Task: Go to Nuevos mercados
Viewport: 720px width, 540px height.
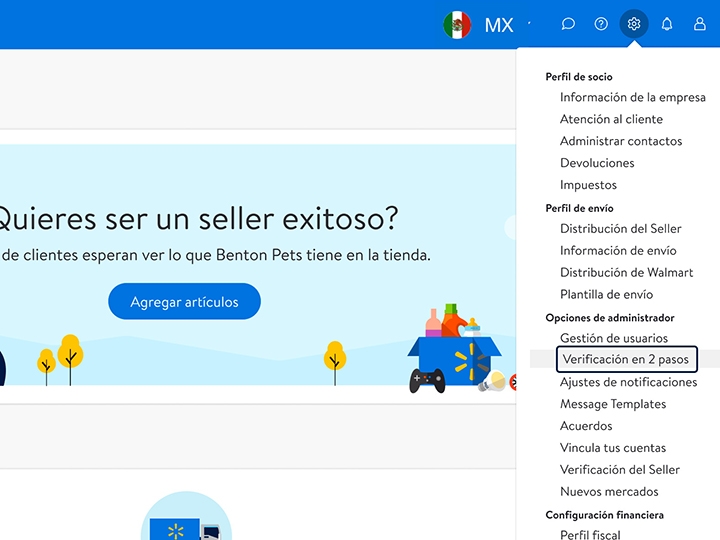Action: (609, 491)
